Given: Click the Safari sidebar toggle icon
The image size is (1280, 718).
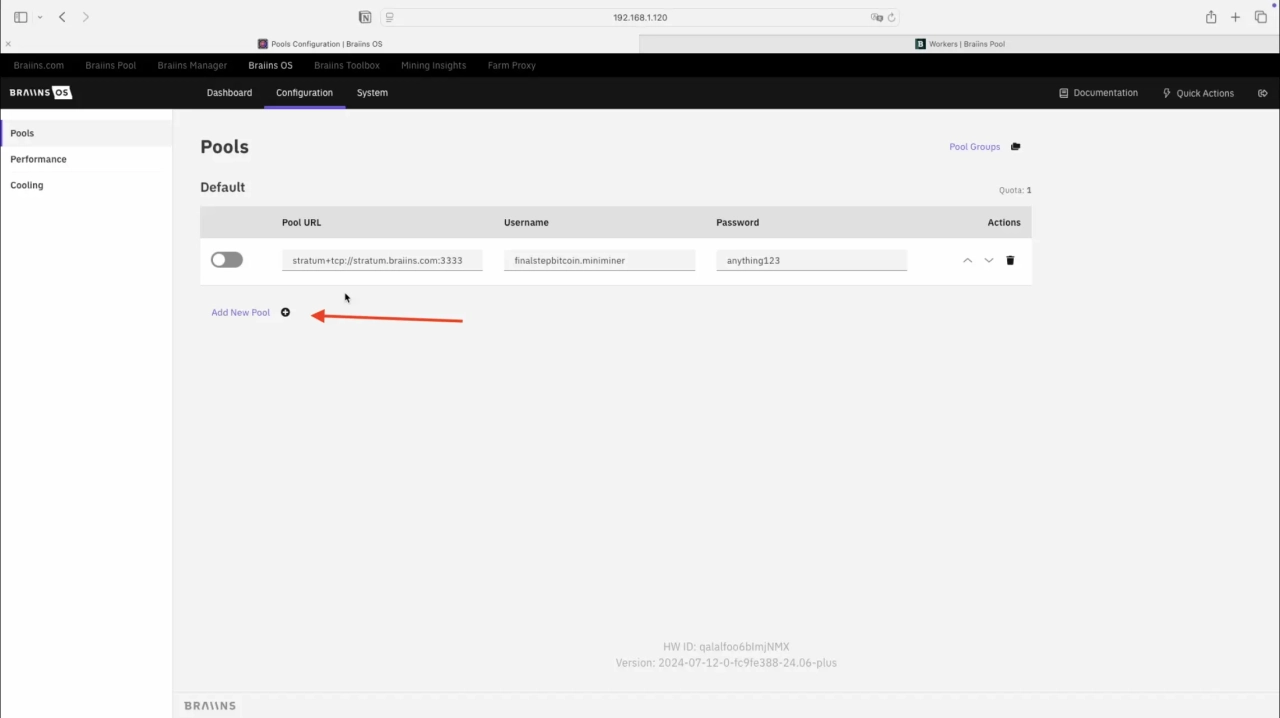Looking at the screenshot, I should (20, 17).
